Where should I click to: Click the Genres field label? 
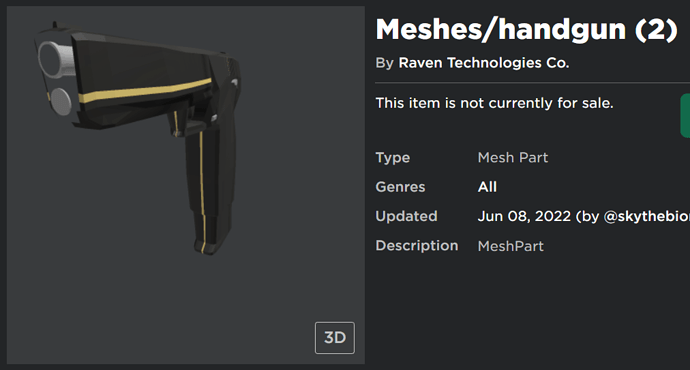[400, 187]
